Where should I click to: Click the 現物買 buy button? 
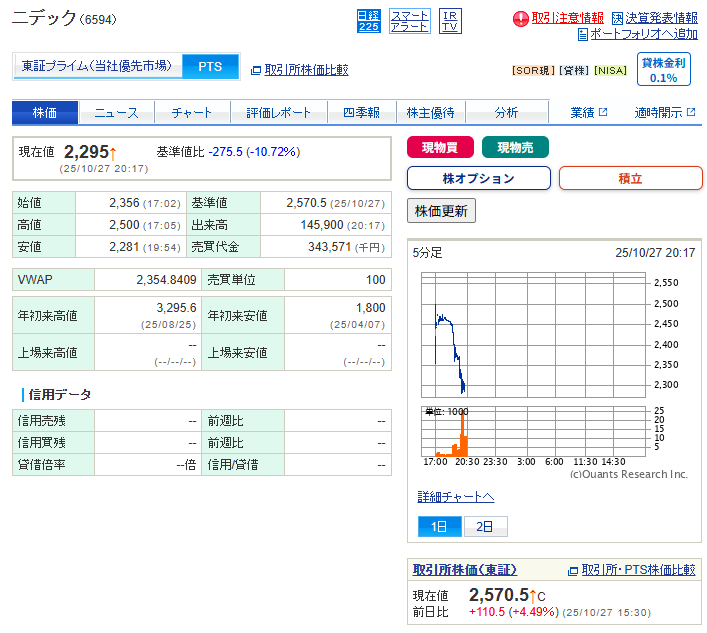[x=440, y=147]
